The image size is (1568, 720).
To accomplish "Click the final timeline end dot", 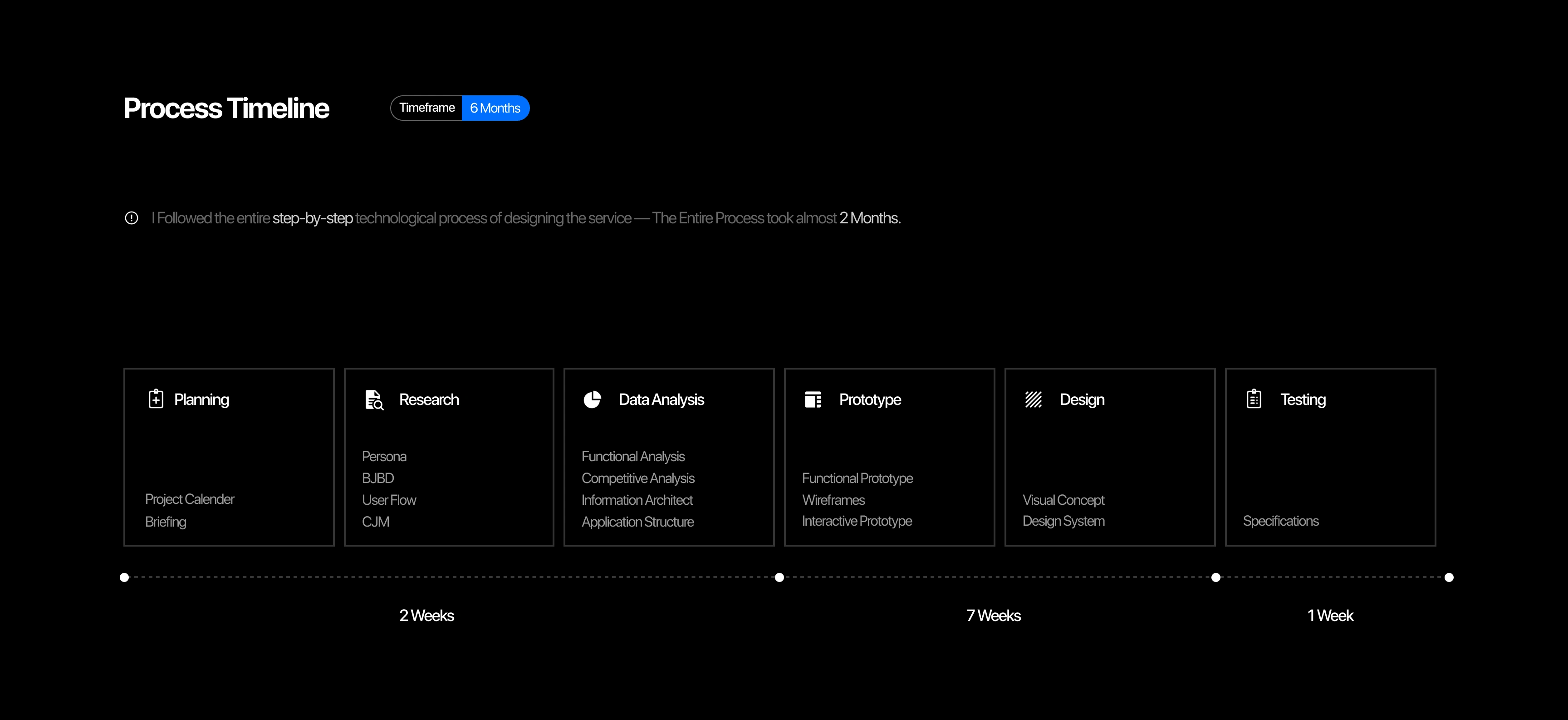I will coord(1449,577).
